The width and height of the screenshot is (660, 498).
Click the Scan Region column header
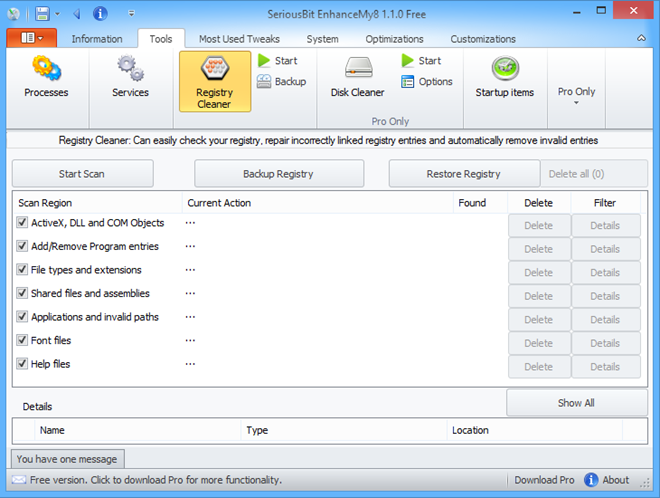click(98, 203)
